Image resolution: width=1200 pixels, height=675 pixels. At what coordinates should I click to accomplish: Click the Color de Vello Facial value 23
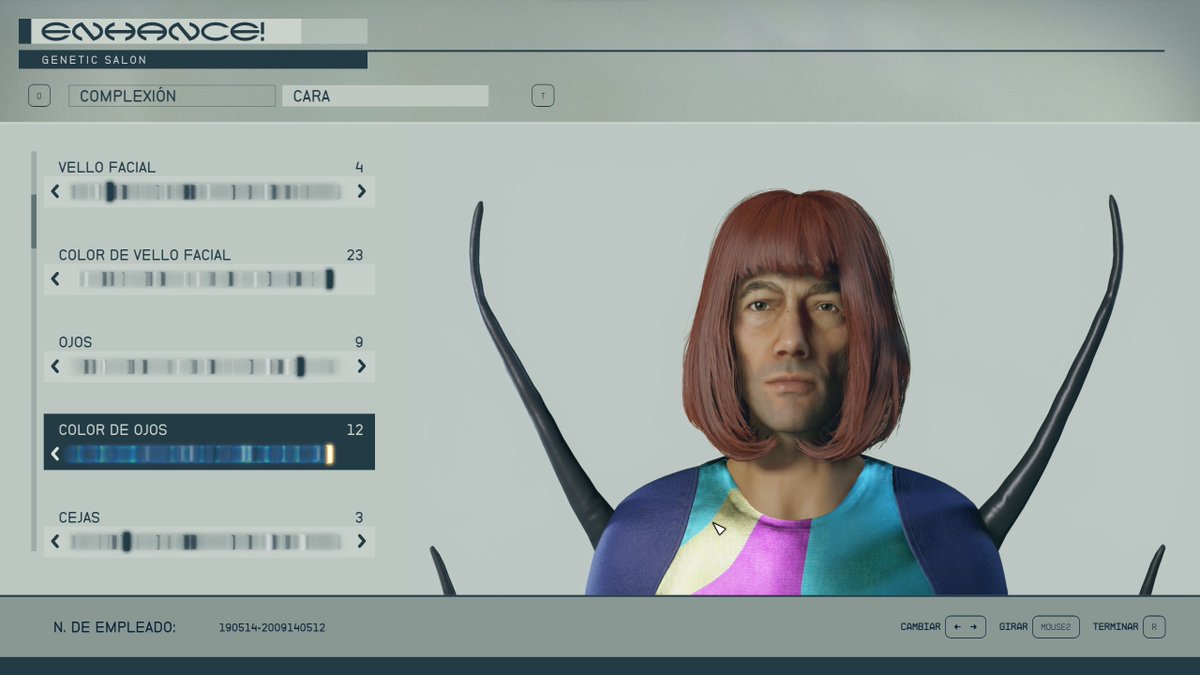click(355, 255)
